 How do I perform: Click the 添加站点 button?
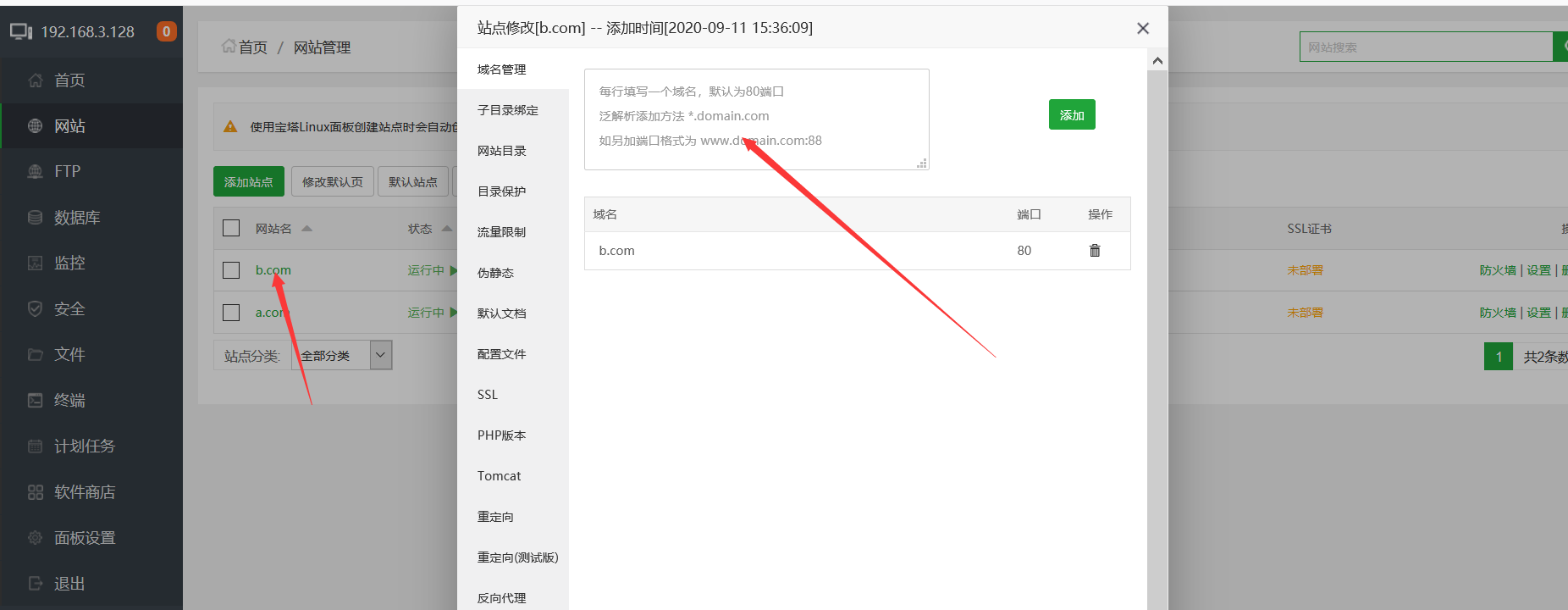click(x=249, y=181)
